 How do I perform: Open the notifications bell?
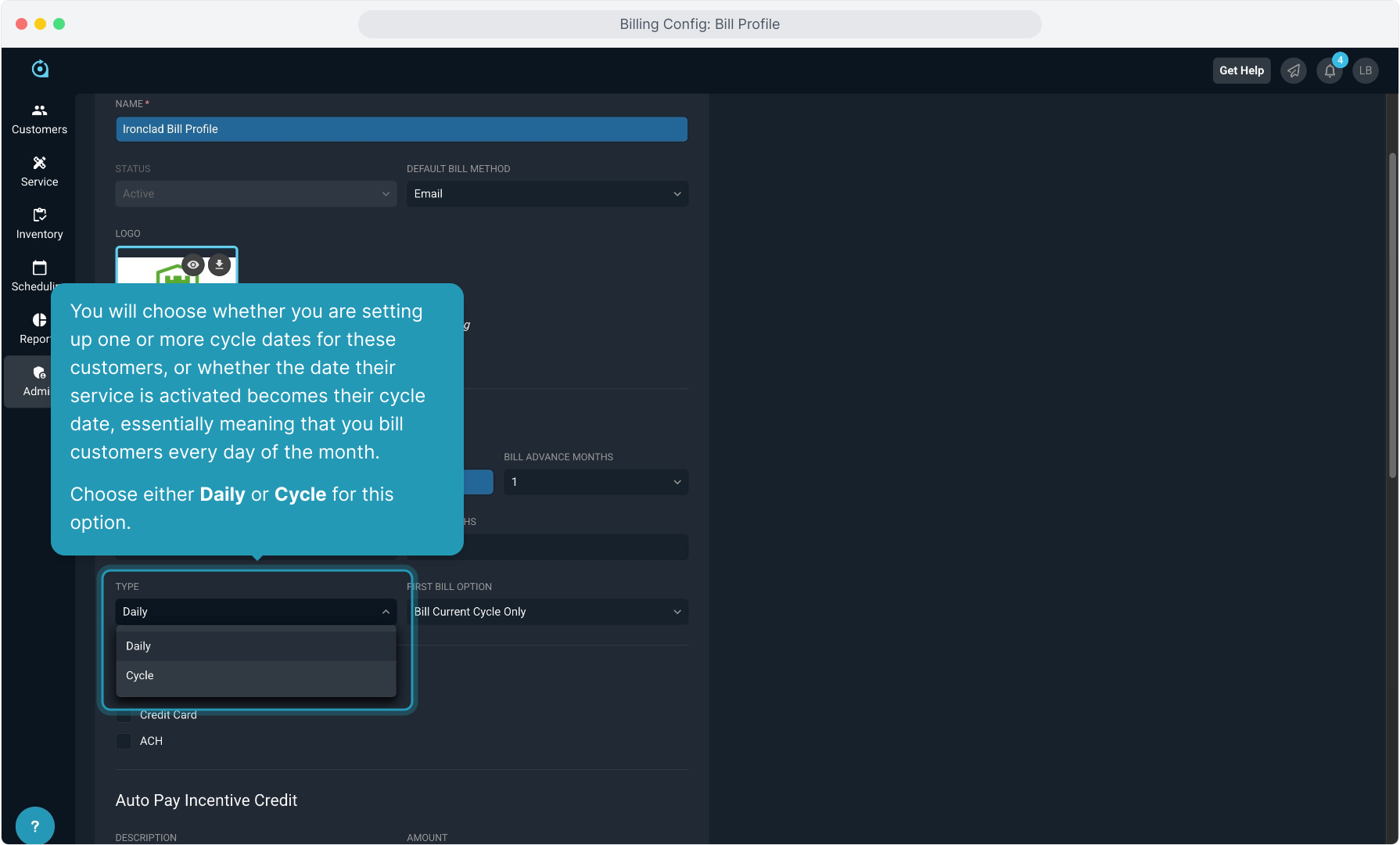pos(1330,70)
